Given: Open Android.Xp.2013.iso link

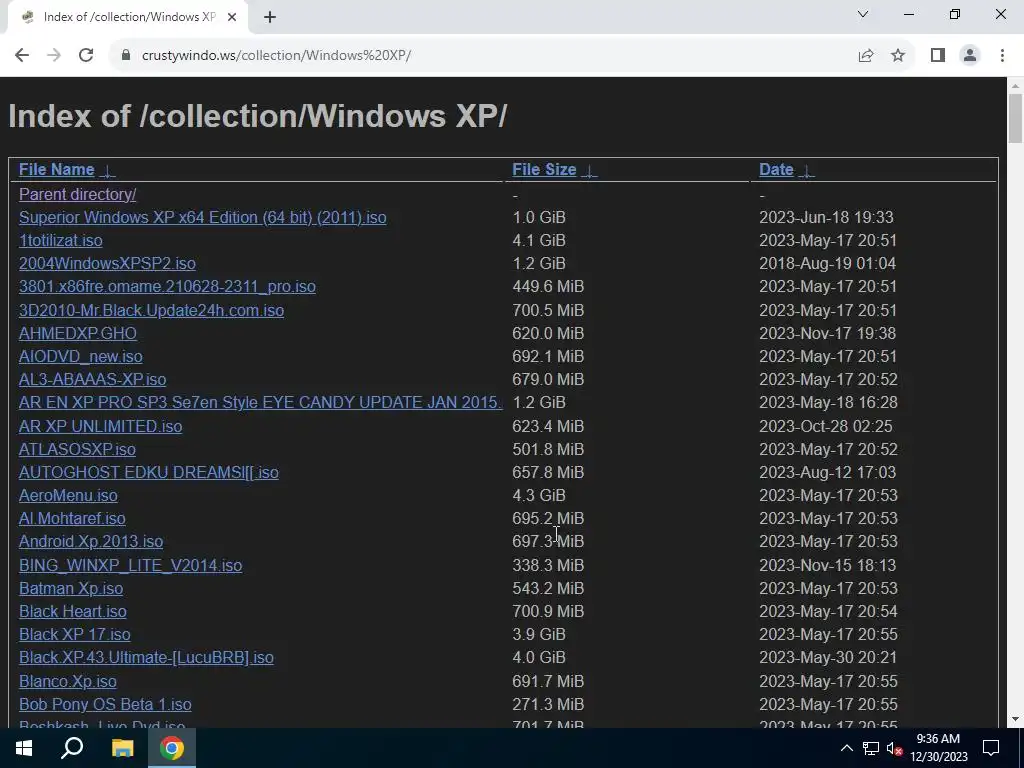Looking at the screenshot, I should 91,541.
